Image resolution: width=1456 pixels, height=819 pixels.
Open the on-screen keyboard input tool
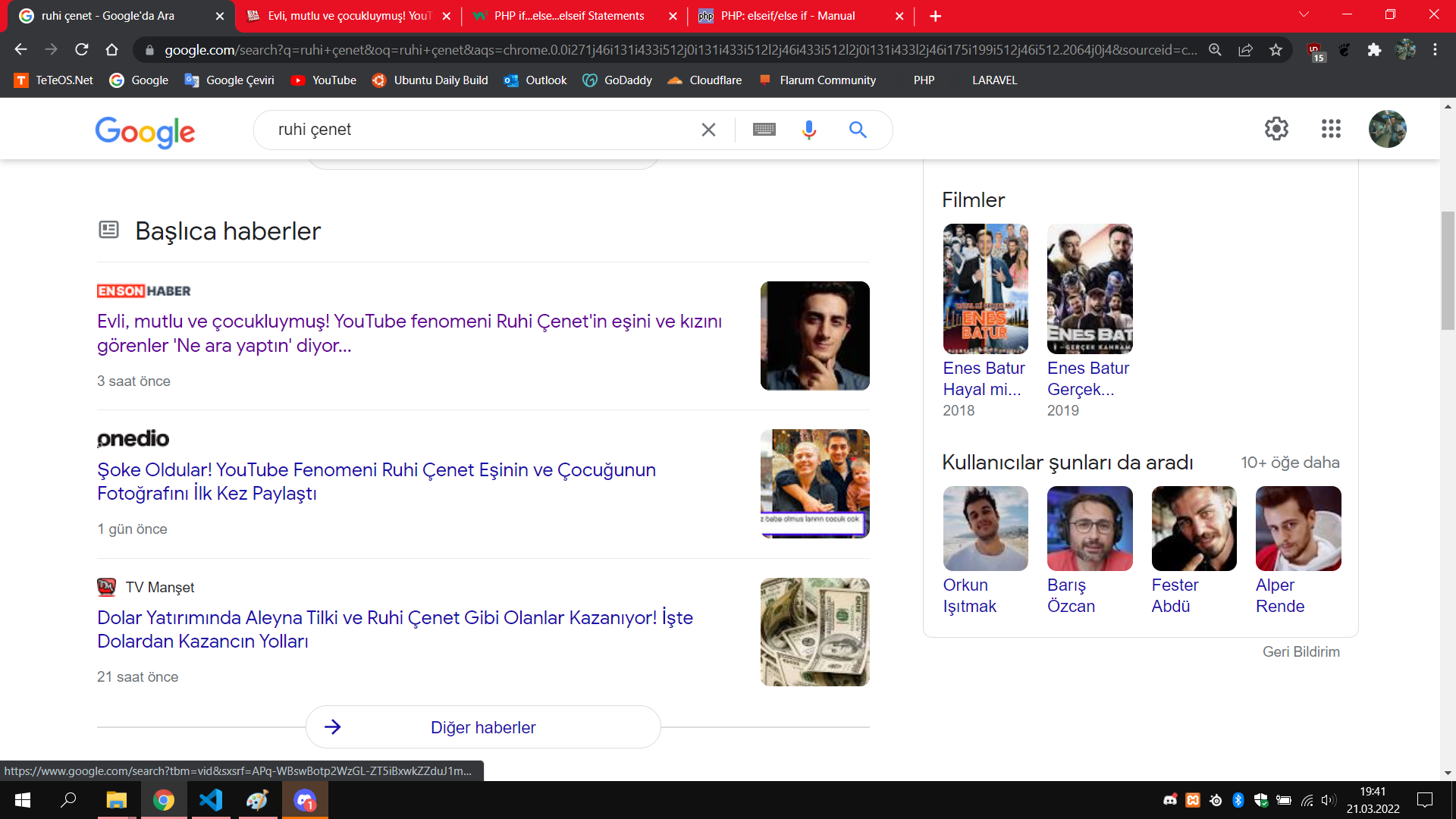click(x=764, y=130)
